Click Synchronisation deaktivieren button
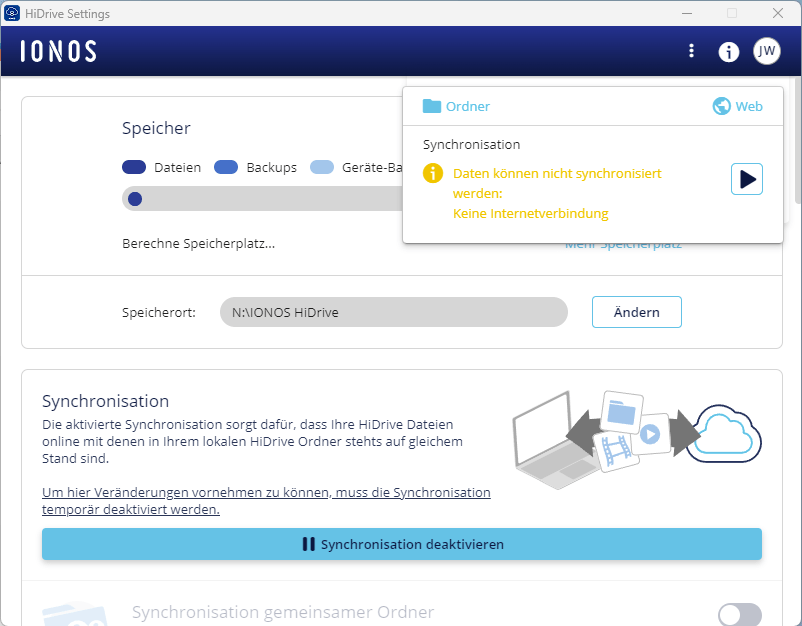The width and height of the screenshot is (802, 626). [402, 544]
